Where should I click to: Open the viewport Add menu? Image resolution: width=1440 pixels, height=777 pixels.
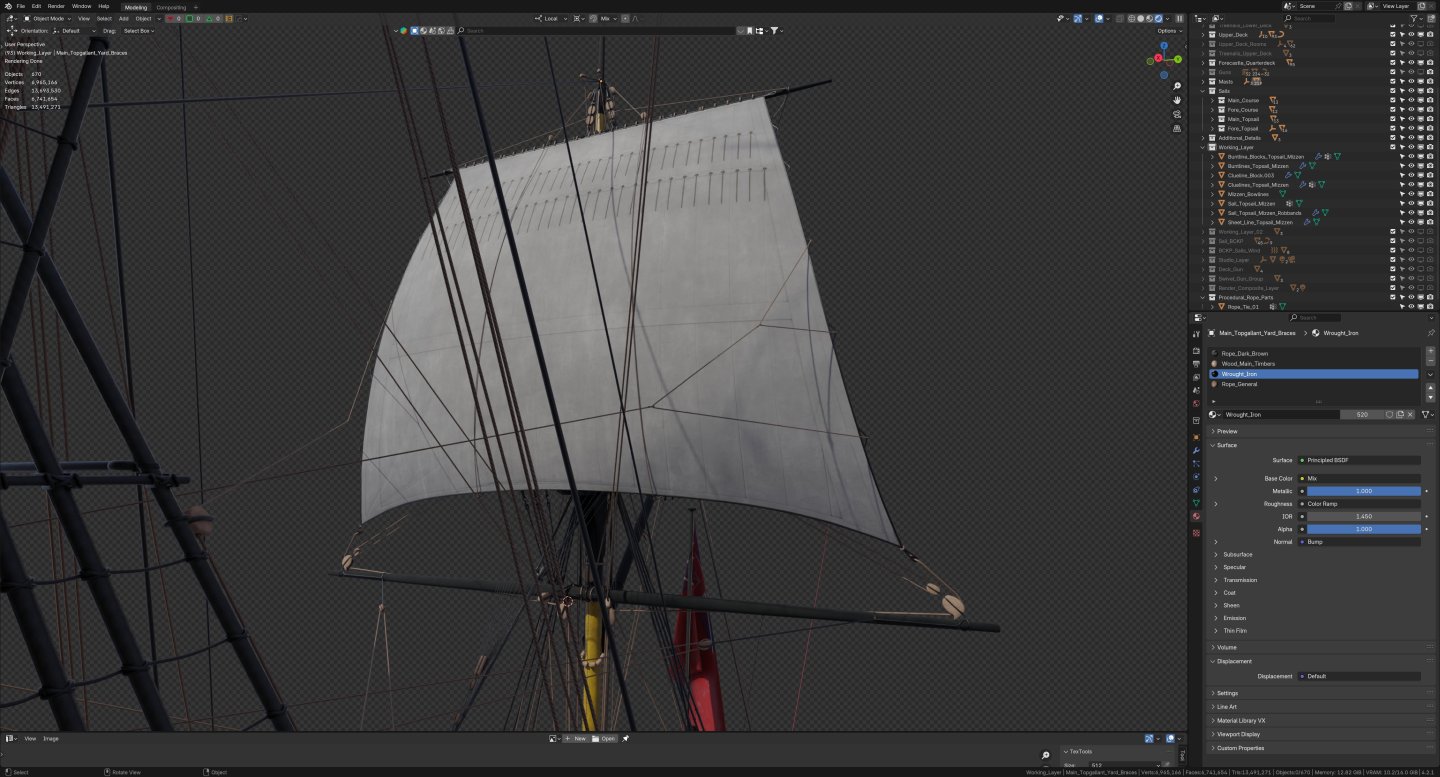[x=123, y=18]
